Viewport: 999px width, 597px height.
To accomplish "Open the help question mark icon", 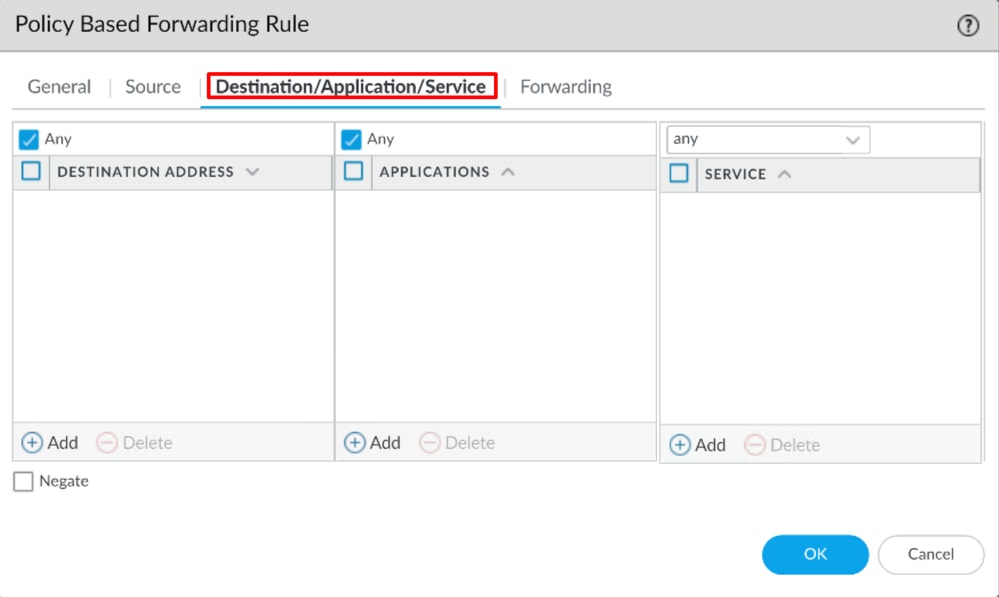I will (968, 25).
